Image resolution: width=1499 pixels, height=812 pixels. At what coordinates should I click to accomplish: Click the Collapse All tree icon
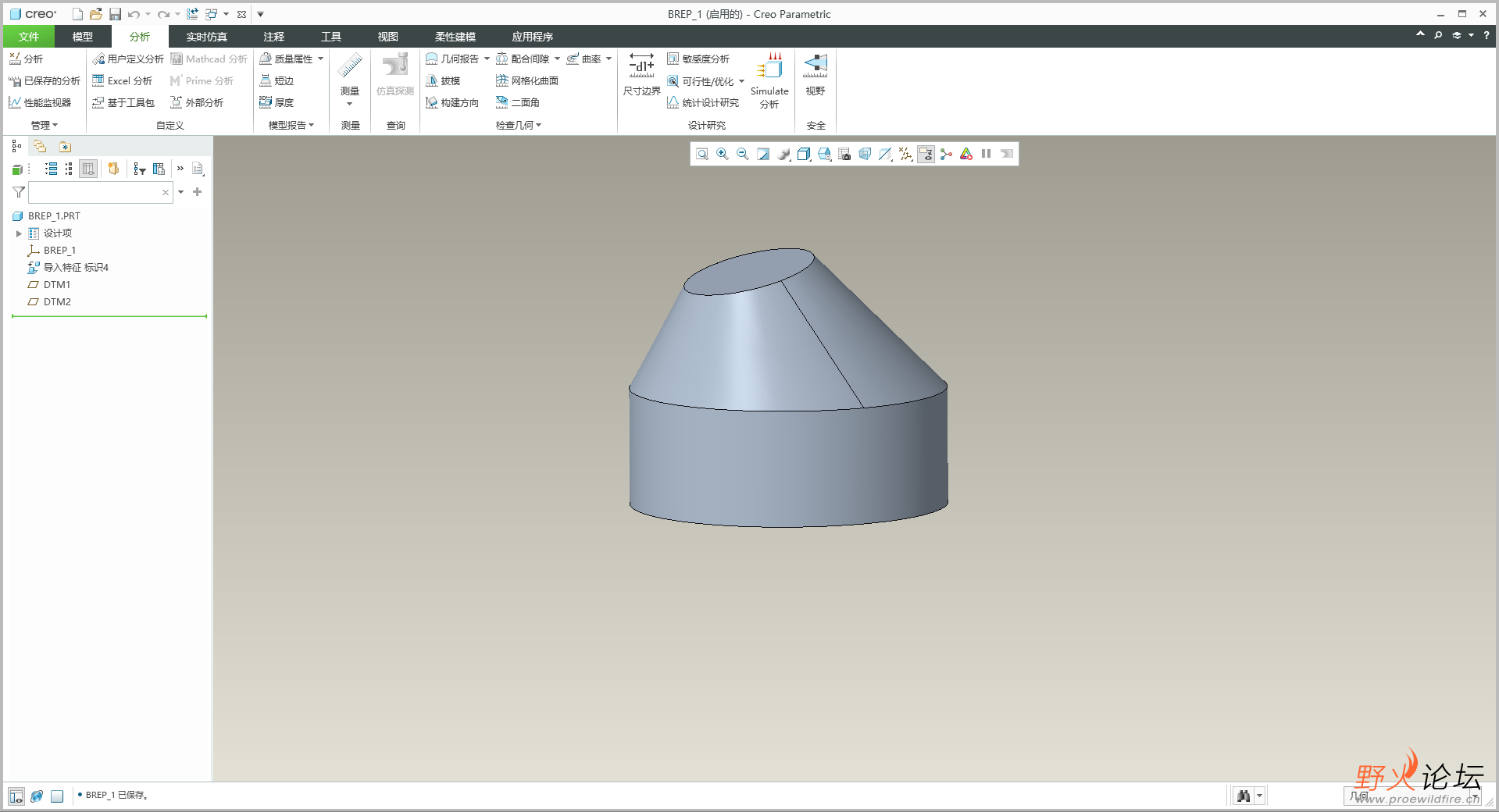click(x=69, y=169)
